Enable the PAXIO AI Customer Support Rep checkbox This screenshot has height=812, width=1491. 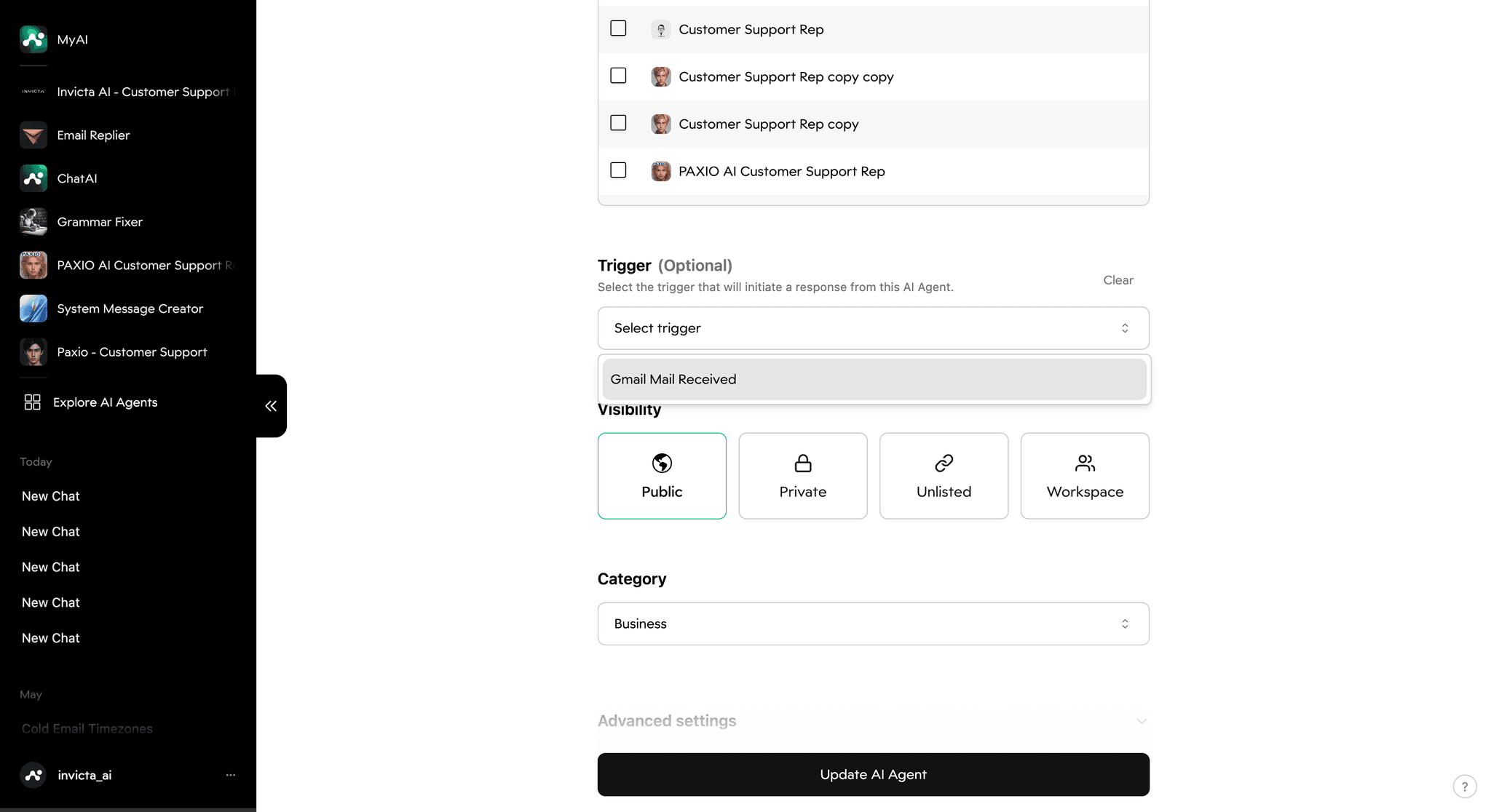[x=618, y=170]
